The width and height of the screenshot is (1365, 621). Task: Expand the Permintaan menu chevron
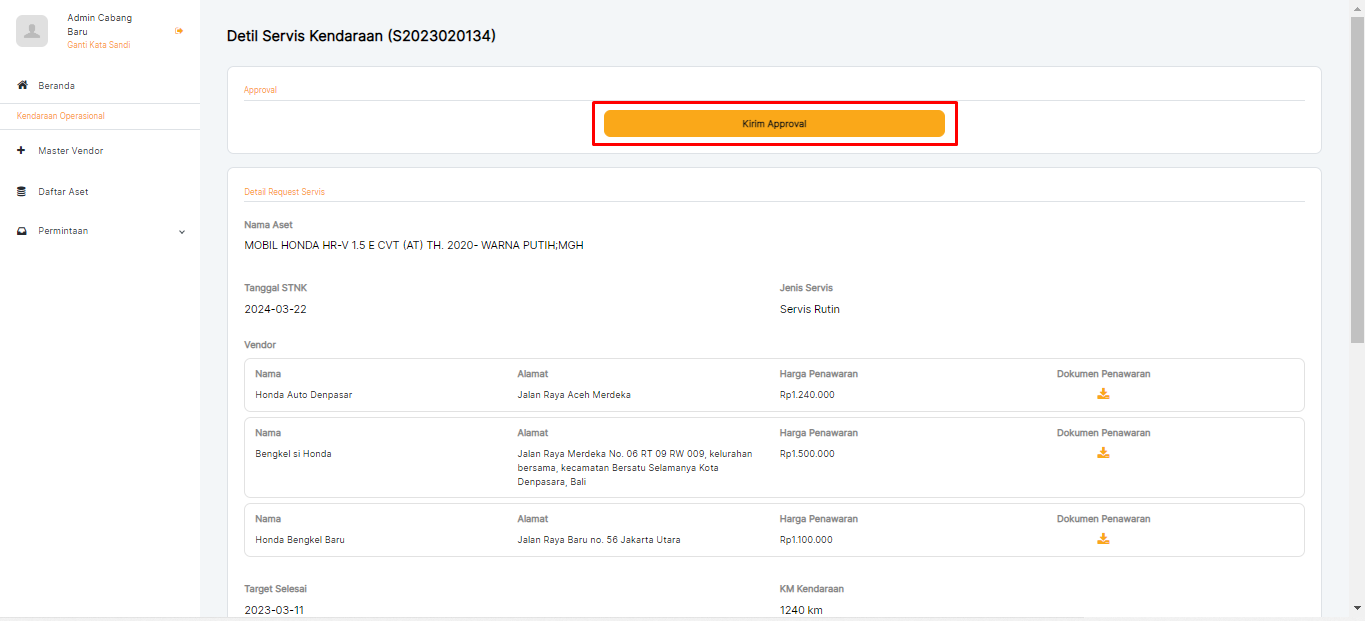click(182, 232)
